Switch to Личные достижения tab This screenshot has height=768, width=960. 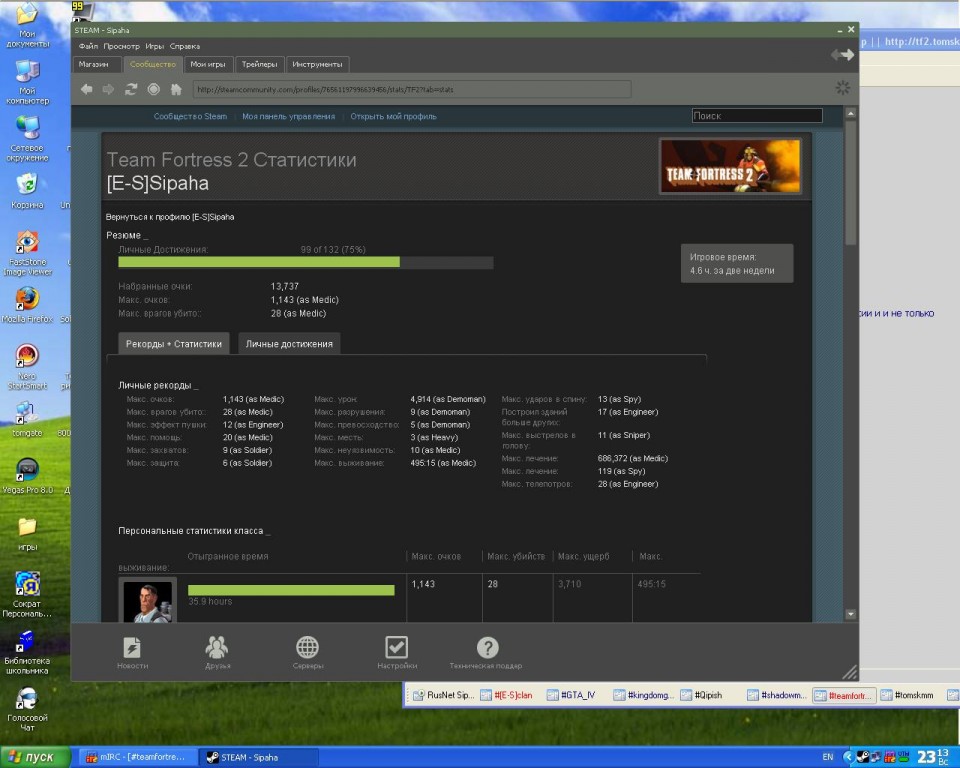[x=289, y=344]
